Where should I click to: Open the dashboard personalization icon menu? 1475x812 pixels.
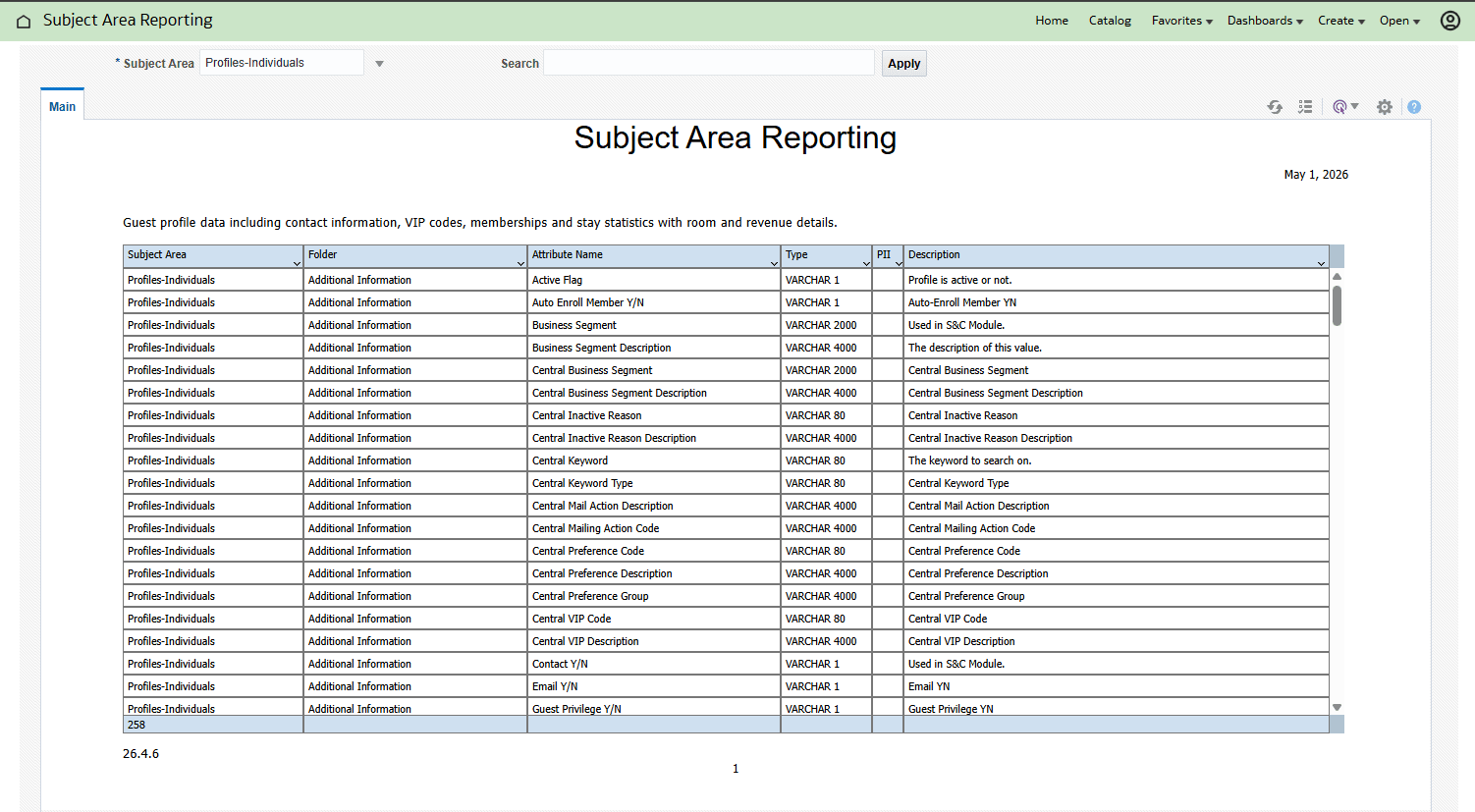pos(1345,107)
